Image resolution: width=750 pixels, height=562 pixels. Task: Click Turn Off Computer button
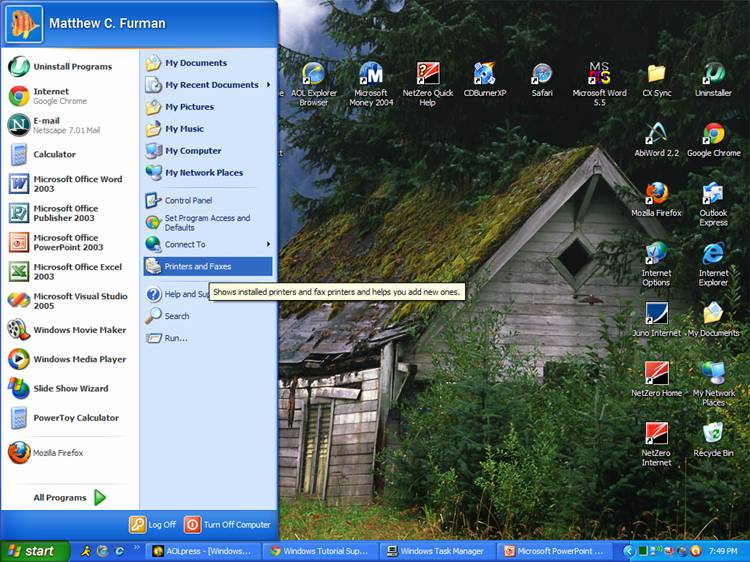227,525
